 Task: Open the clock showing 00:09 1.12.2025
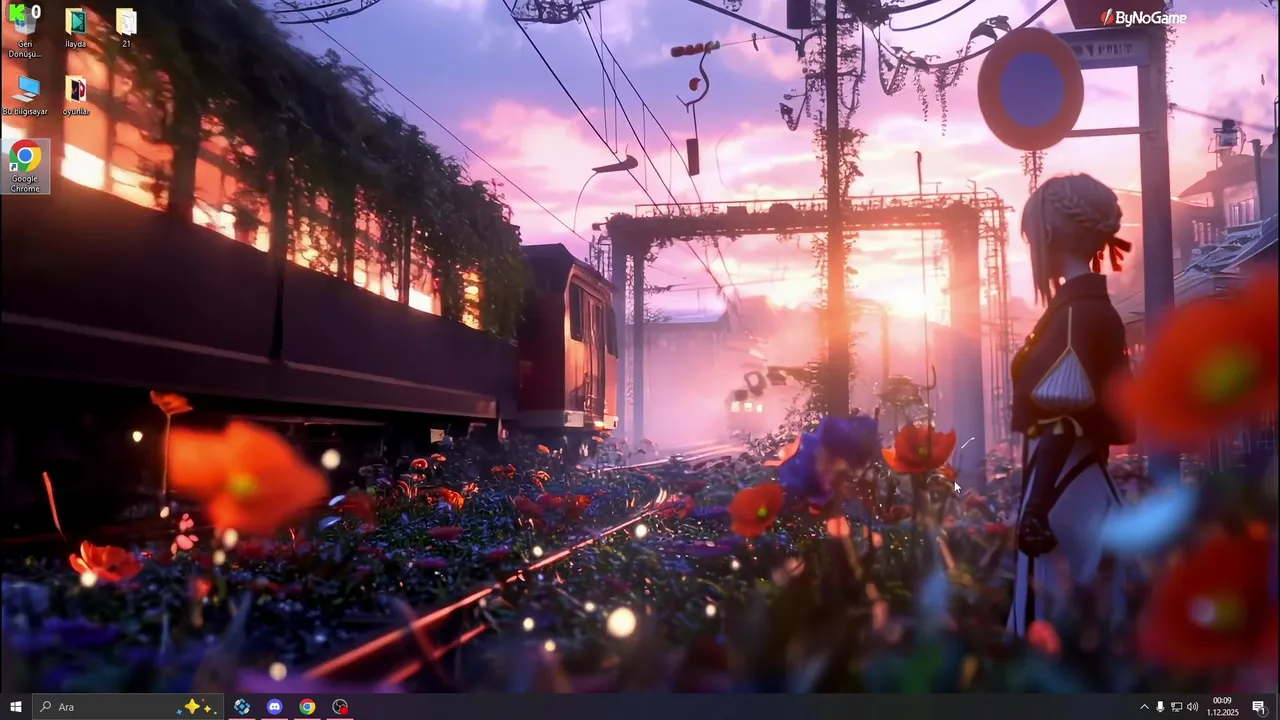pos(1222,707)
